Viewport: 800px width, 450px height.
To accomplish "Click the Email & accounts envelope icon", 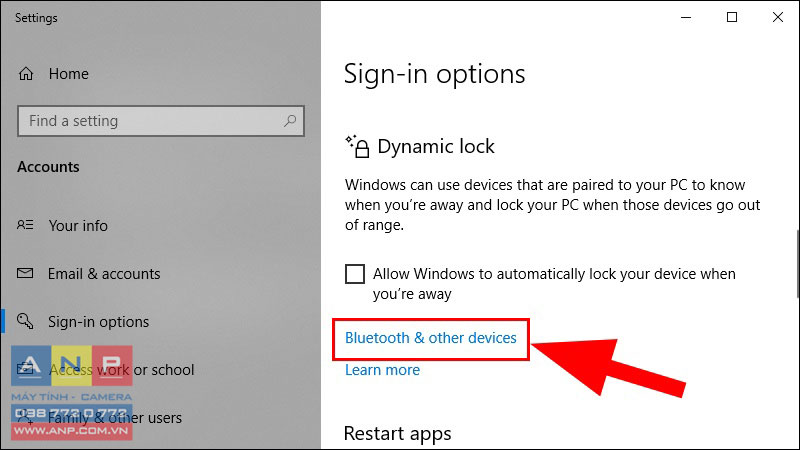I will tap(25, 273).
